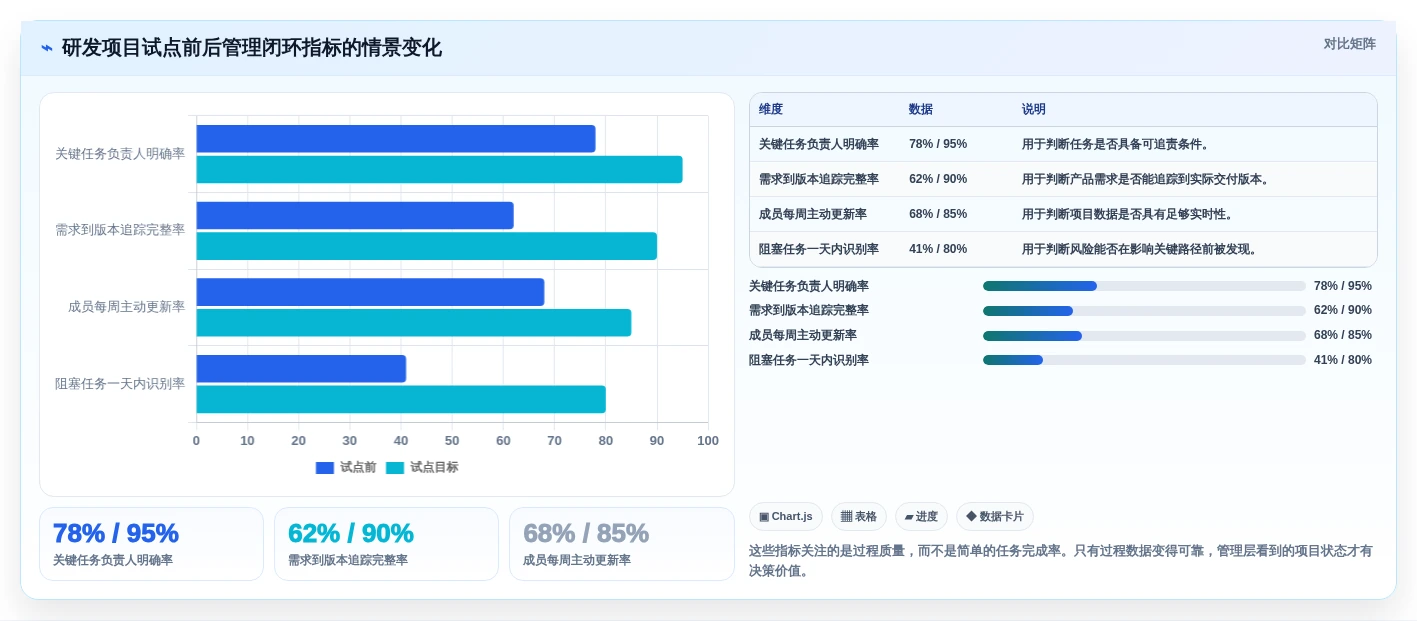Viewport: 1417px width, 621px height.
Task: Click the lightning icon beside the title
Action: point(47,48)
